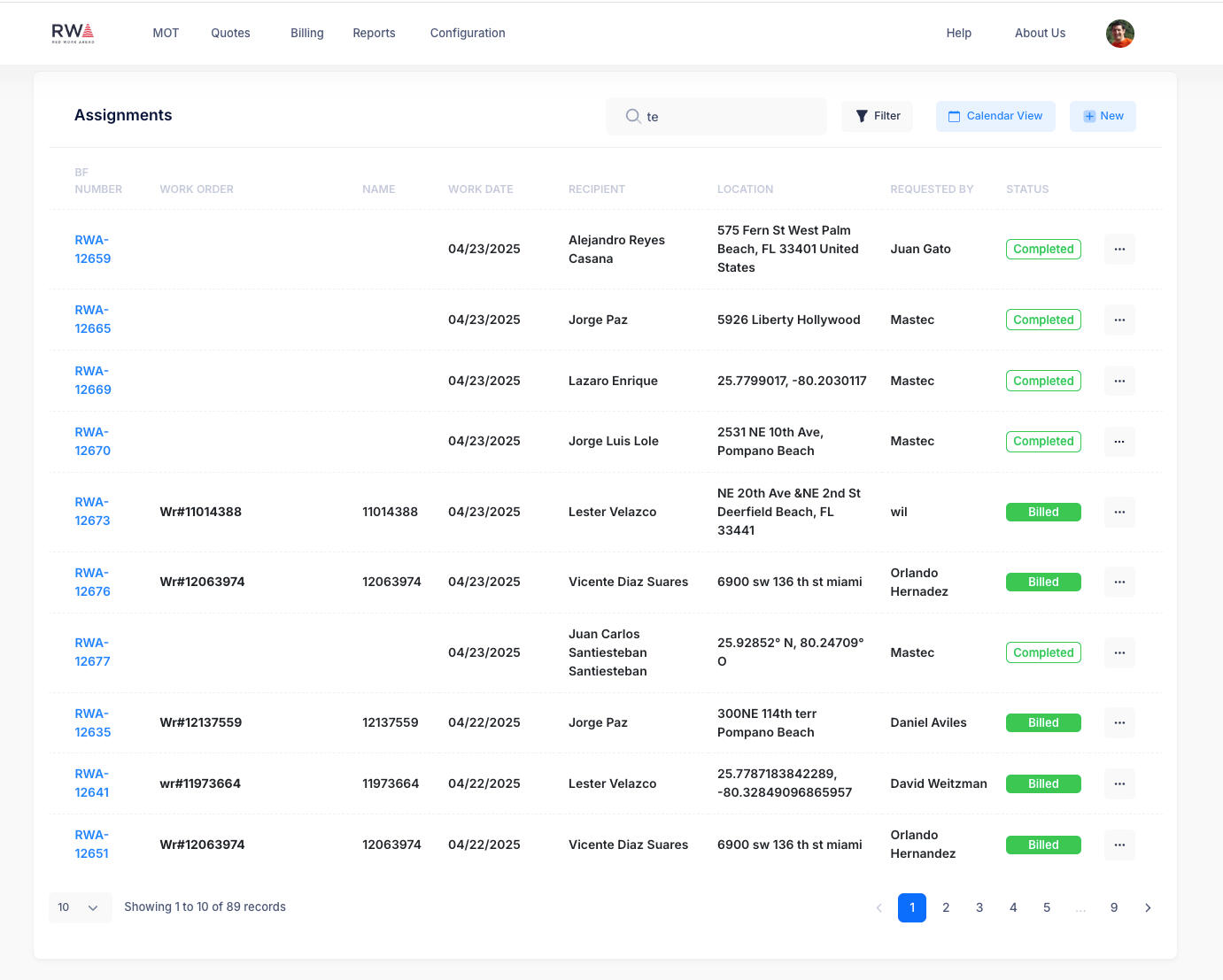Open the three-dot menu for RWA-12673

(x=1119, y=513)
